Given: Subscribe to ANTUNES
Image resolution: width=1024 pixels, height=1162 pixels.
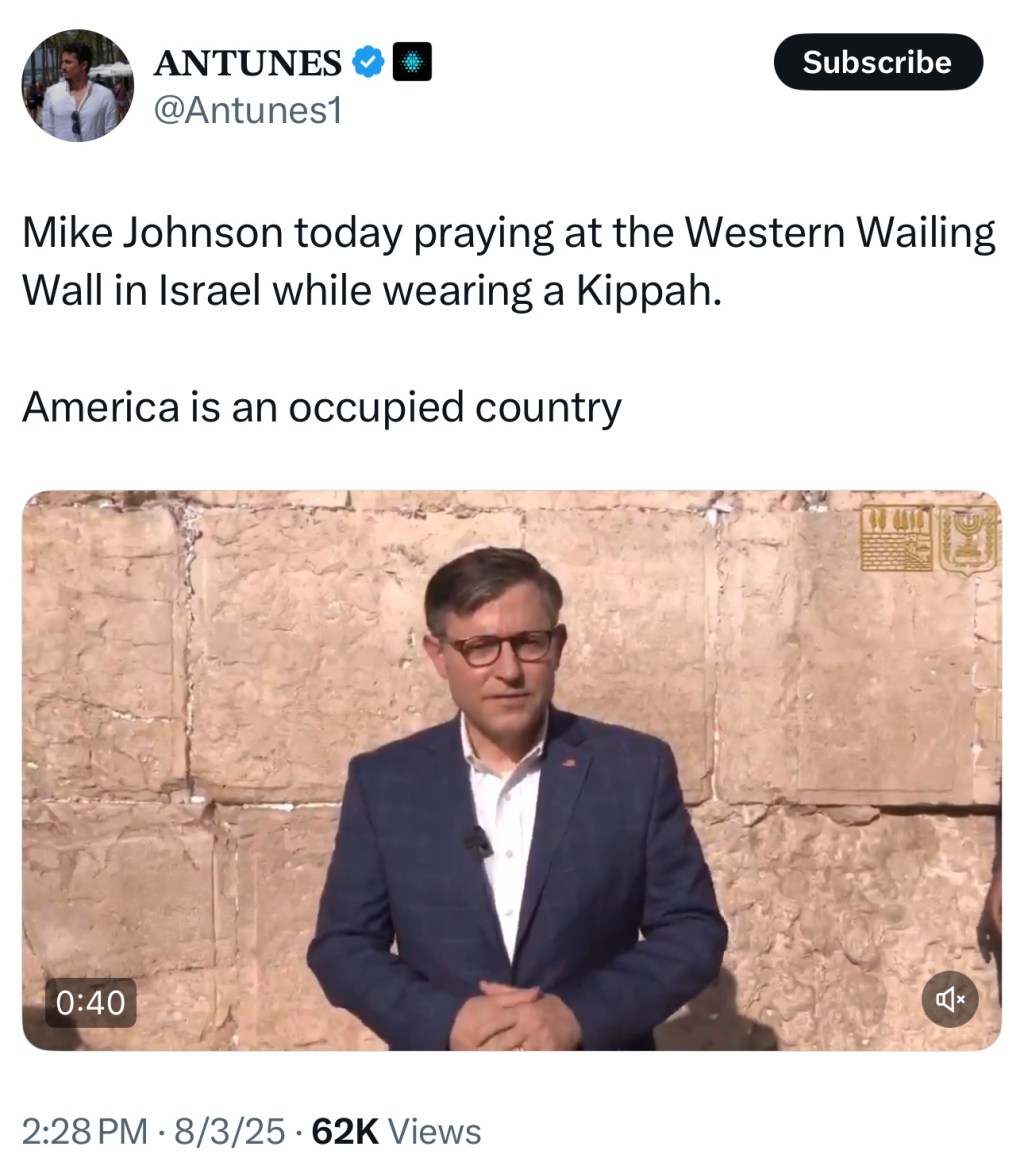Looking at the screenshot, I should point(878,62).
